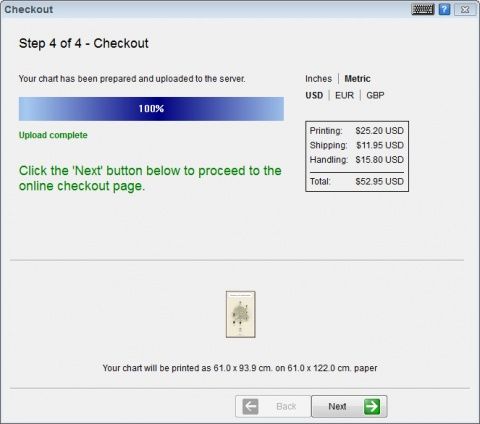The width and height of the screenshot is (480, 424).
Task: Open the on-screen keyboard icon
Action: point(423,9)
